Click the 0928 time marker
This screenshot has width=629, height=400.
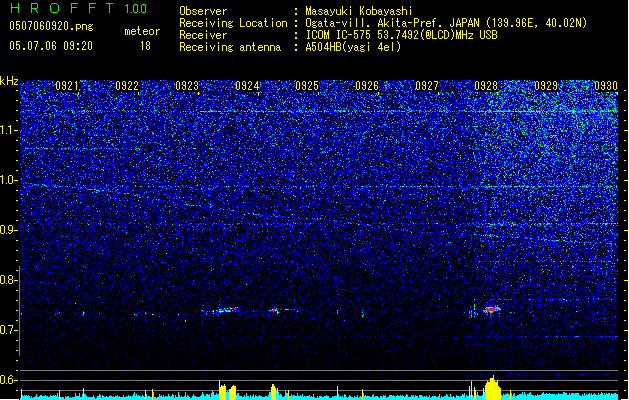pyautogui.click(x=486, y=86)
